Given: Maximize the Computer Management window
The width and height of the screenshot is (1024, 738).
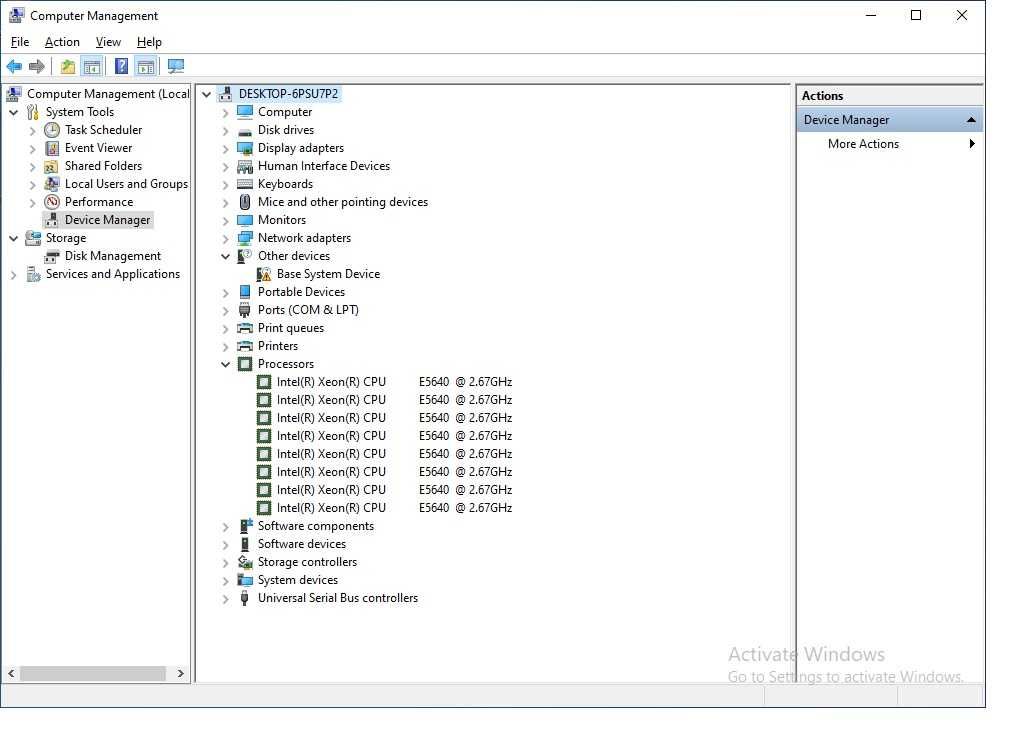Looking at the screenshot, I should click(916, 16).
